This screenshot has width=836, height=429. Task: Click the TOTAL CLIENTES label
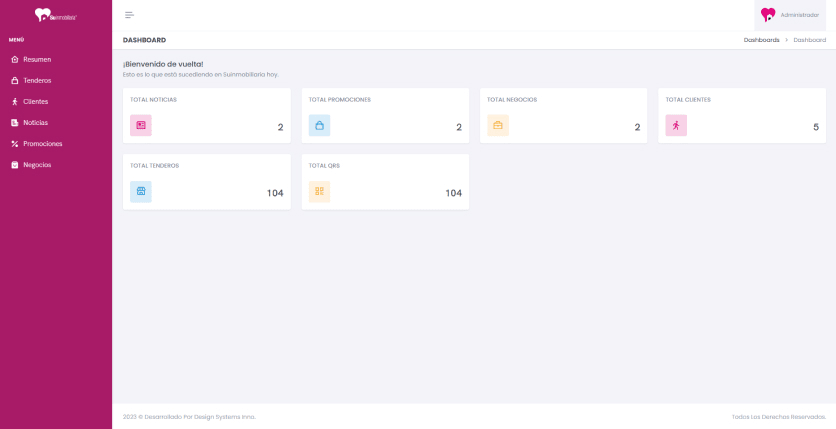pyautogui.click(x=688, y=100)
